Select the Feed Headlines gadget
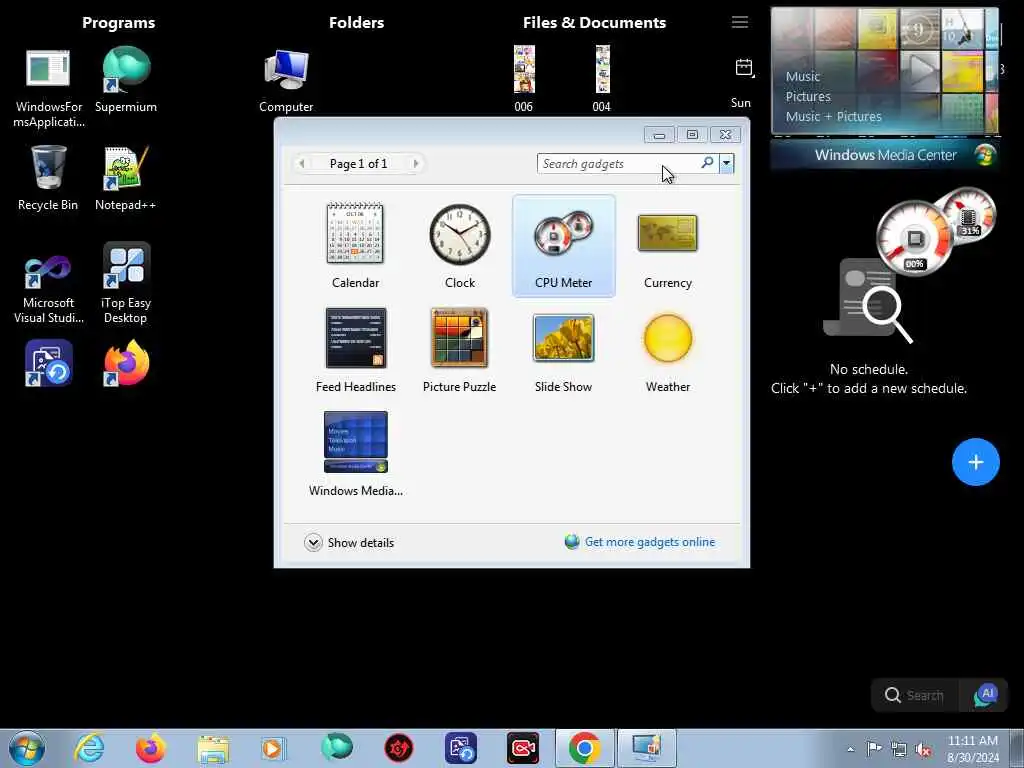Image resolution: width=1024 pixels, height=768 pixels. (355, 350)
